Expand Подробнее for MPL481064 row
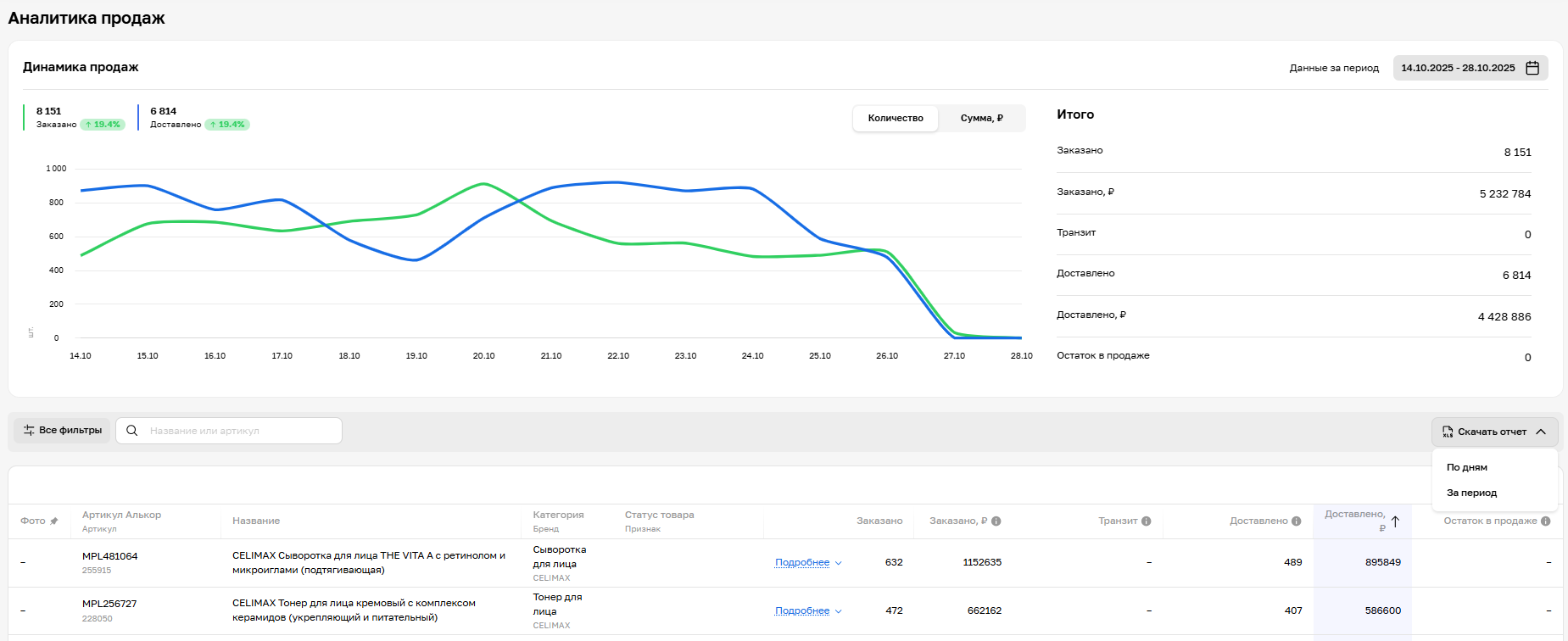 pos(807,563)
